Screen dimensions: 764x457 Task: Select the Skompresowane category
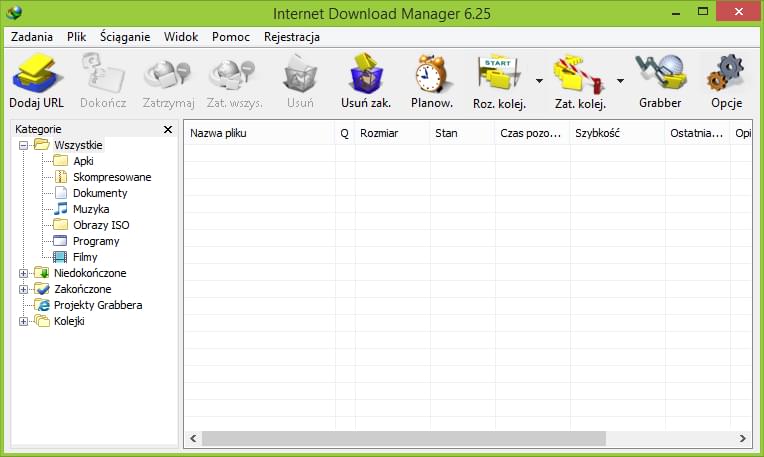pyautogui.click(x=111, y=177)
